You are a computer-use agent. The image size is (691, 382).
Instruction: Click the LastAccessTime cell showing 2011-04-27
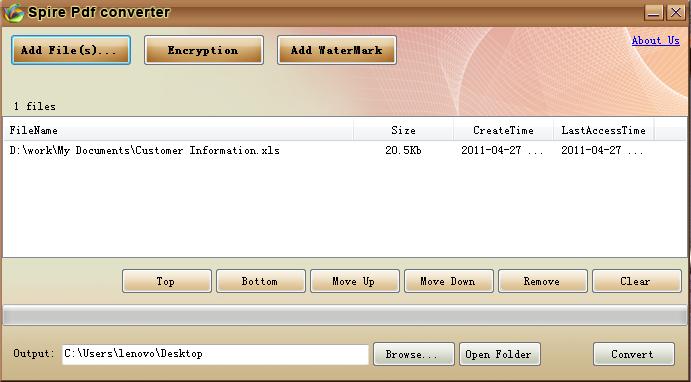click(602, 150)
